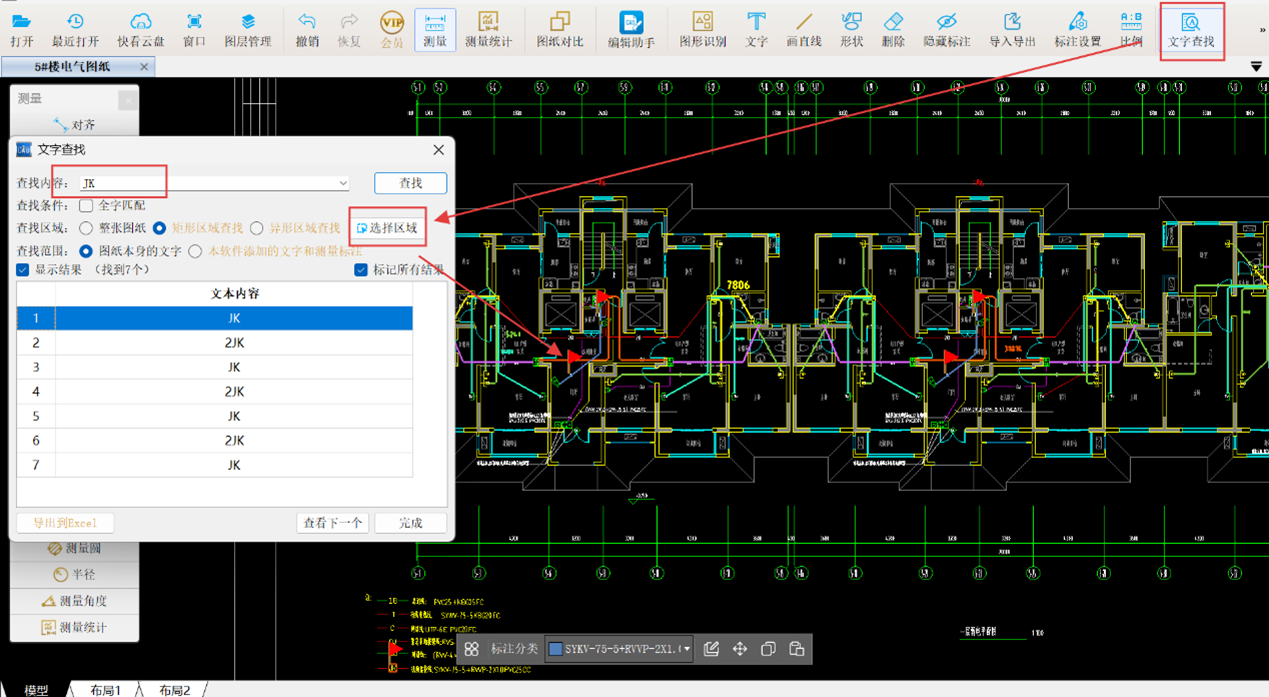1269x697 pixels.
Task: Open the 图纸对比 drawing compare tool
Action: coord(559,29)
